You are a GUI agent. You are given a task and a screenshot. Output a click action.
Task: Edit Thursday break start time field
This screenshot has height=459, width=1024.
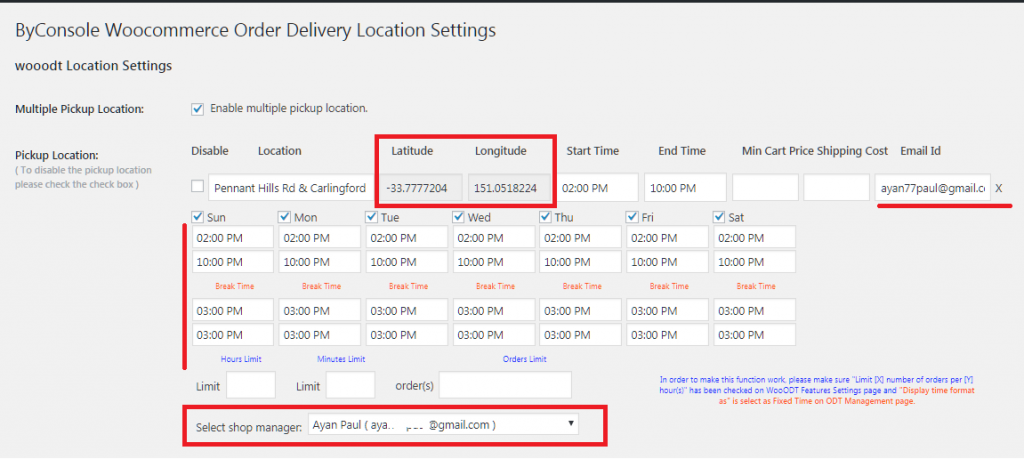pos(581,310)
